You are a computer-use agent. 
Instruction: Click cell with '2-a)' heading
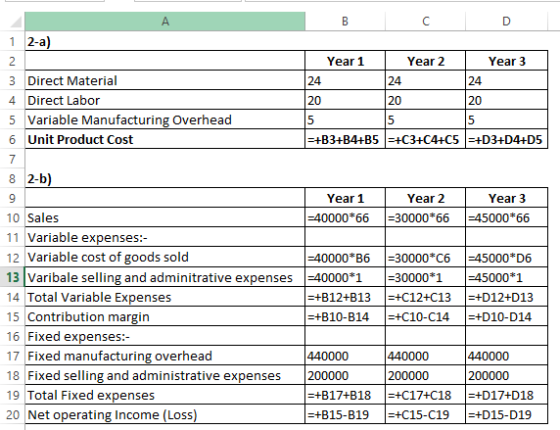coord(165,41)
